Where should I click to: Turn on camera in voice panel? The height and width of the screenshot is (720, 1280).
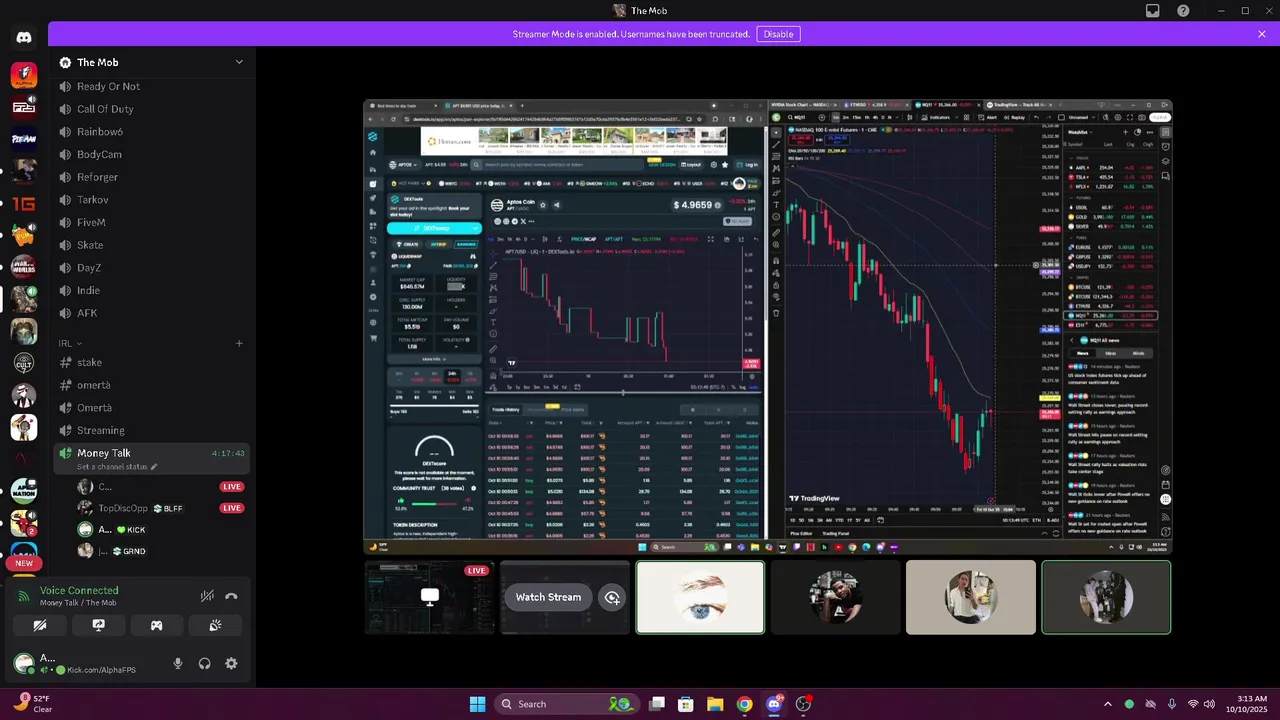click(40, 625)
